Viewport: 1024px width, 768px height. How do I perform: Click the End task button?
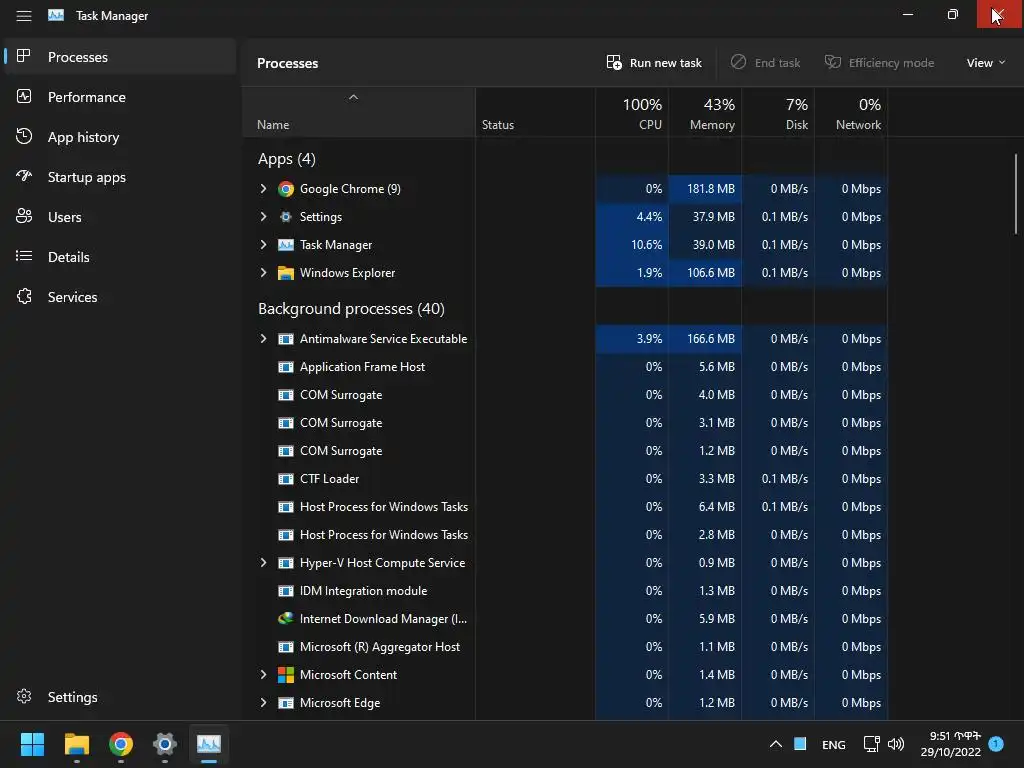click(x=765, y=63)
